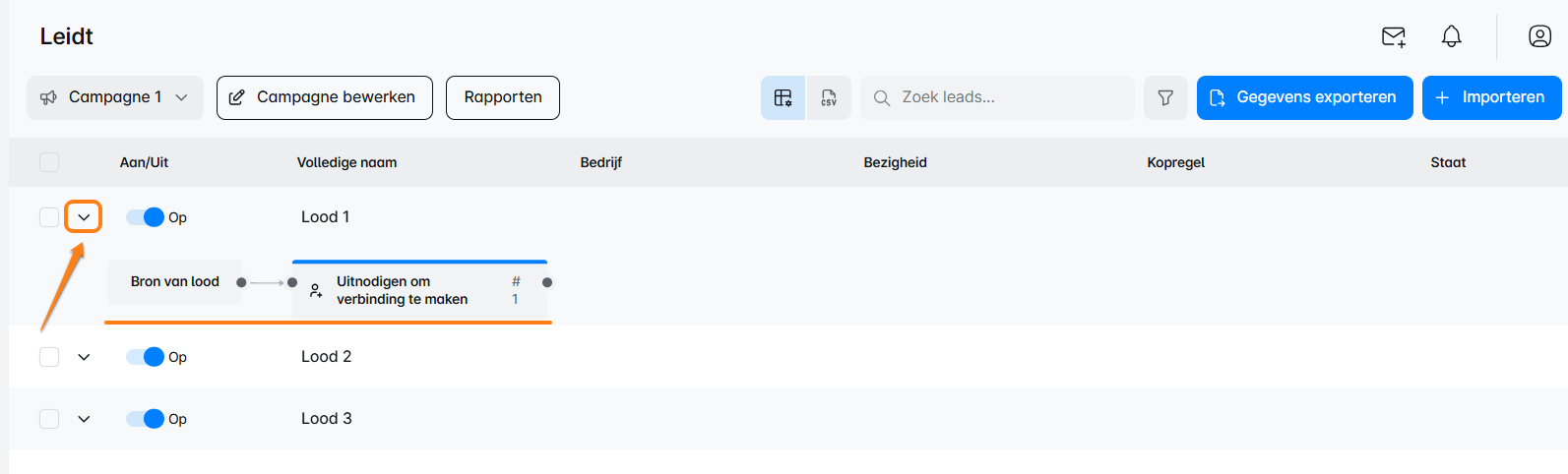Focus the Zoek leads search field

coord(1004,97)
